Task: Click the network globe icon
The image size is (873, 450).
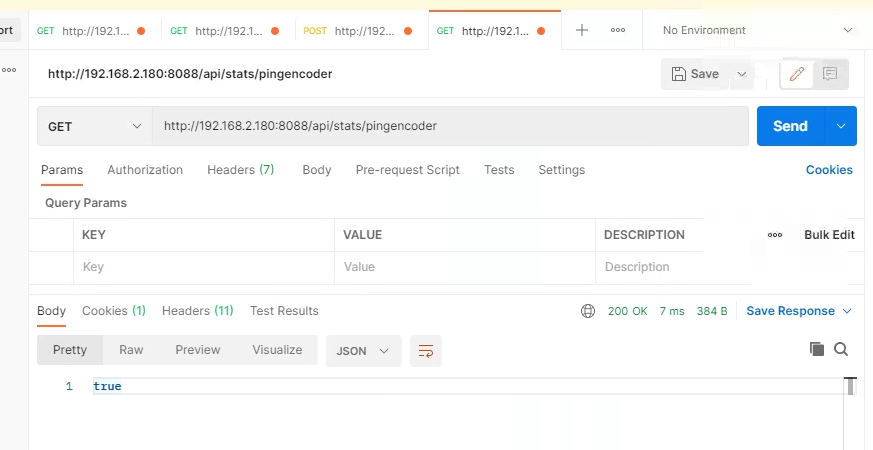Action: (588, 311)
